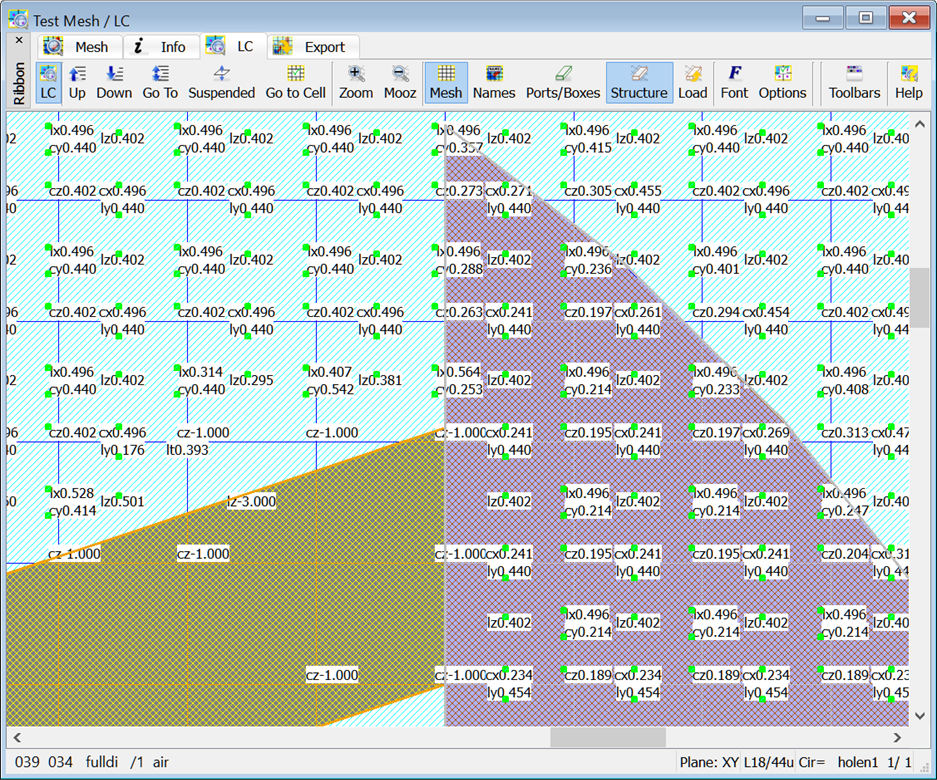Viewport: 937px width, 780px height.
Task: Click the 'Plane: XY' status entry
Action: pos(709,762)
